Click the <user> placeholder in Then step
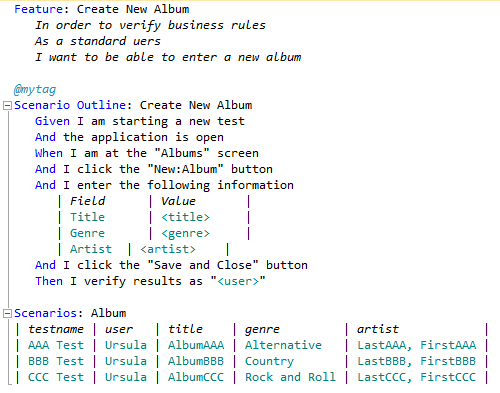 (238, 281)
